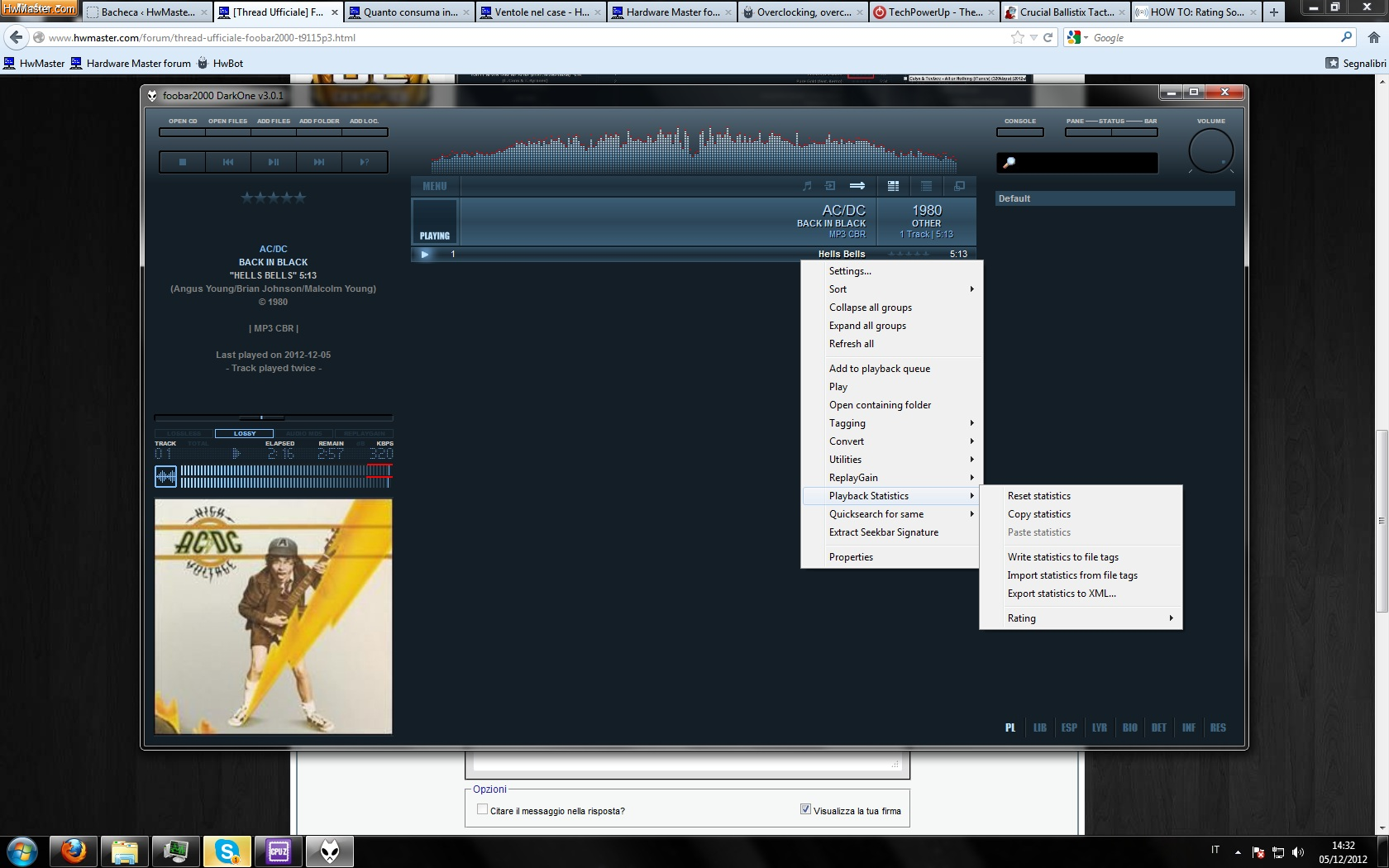Click the seekbar slider under track info
Image resolution: width=1389 pixels, height=868 pixels.
274,417
